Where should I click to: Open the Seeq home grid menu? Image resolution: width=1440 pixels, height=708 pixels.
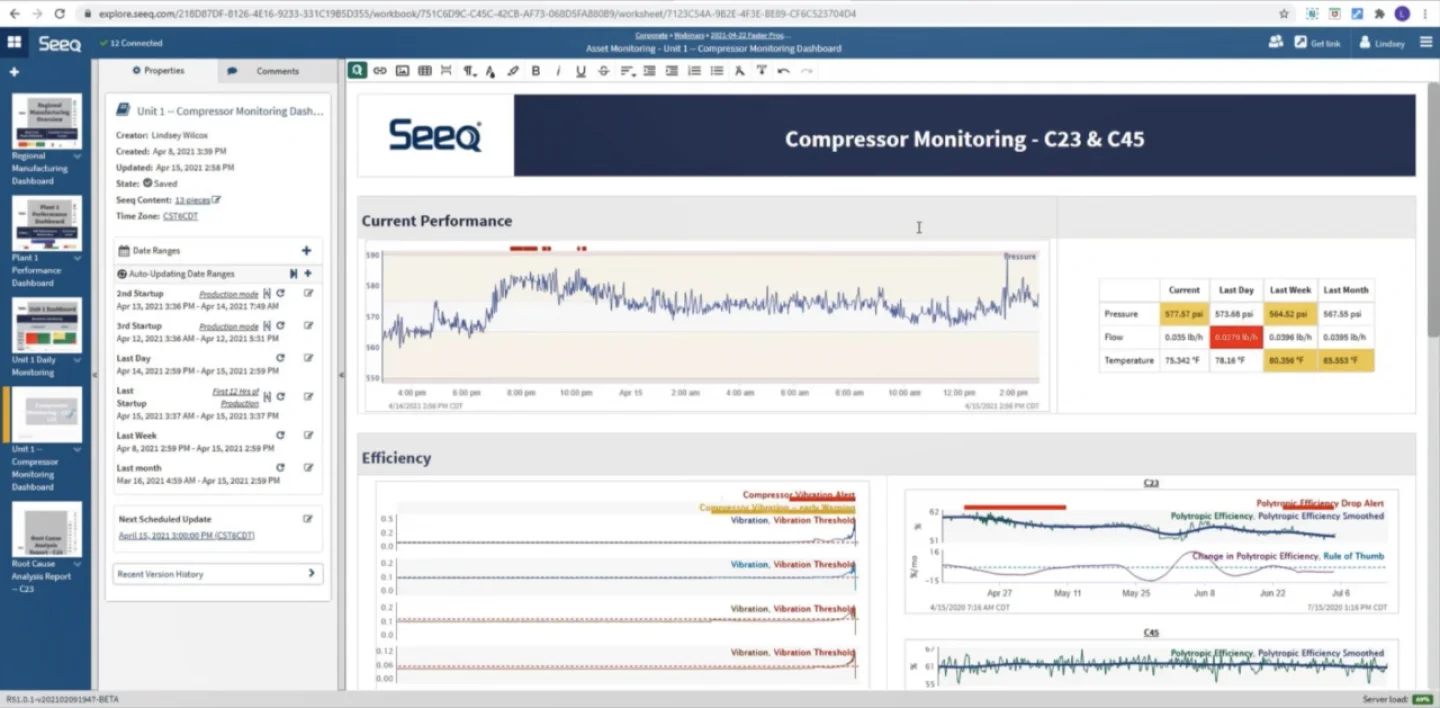[14, 43]
